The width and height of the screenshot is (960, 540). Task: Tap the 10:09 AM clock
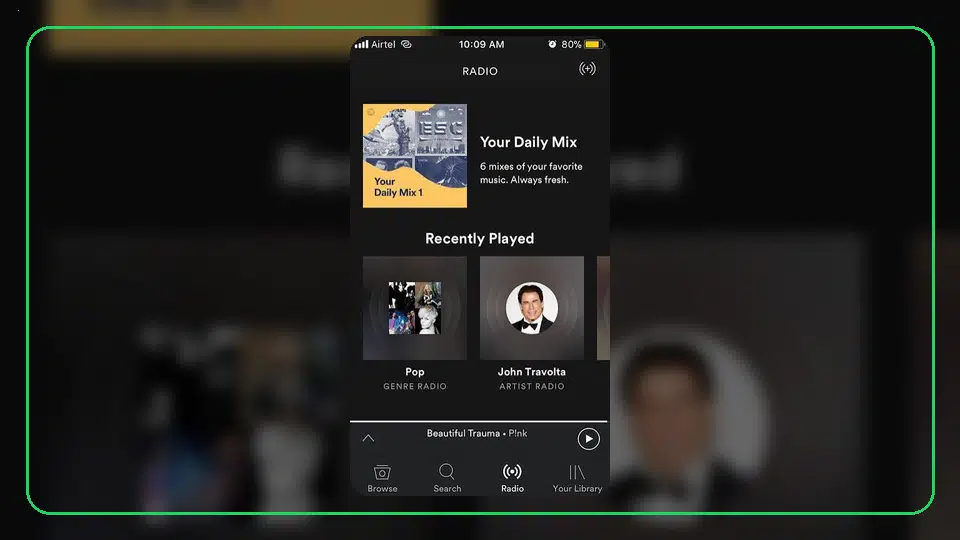481,45
